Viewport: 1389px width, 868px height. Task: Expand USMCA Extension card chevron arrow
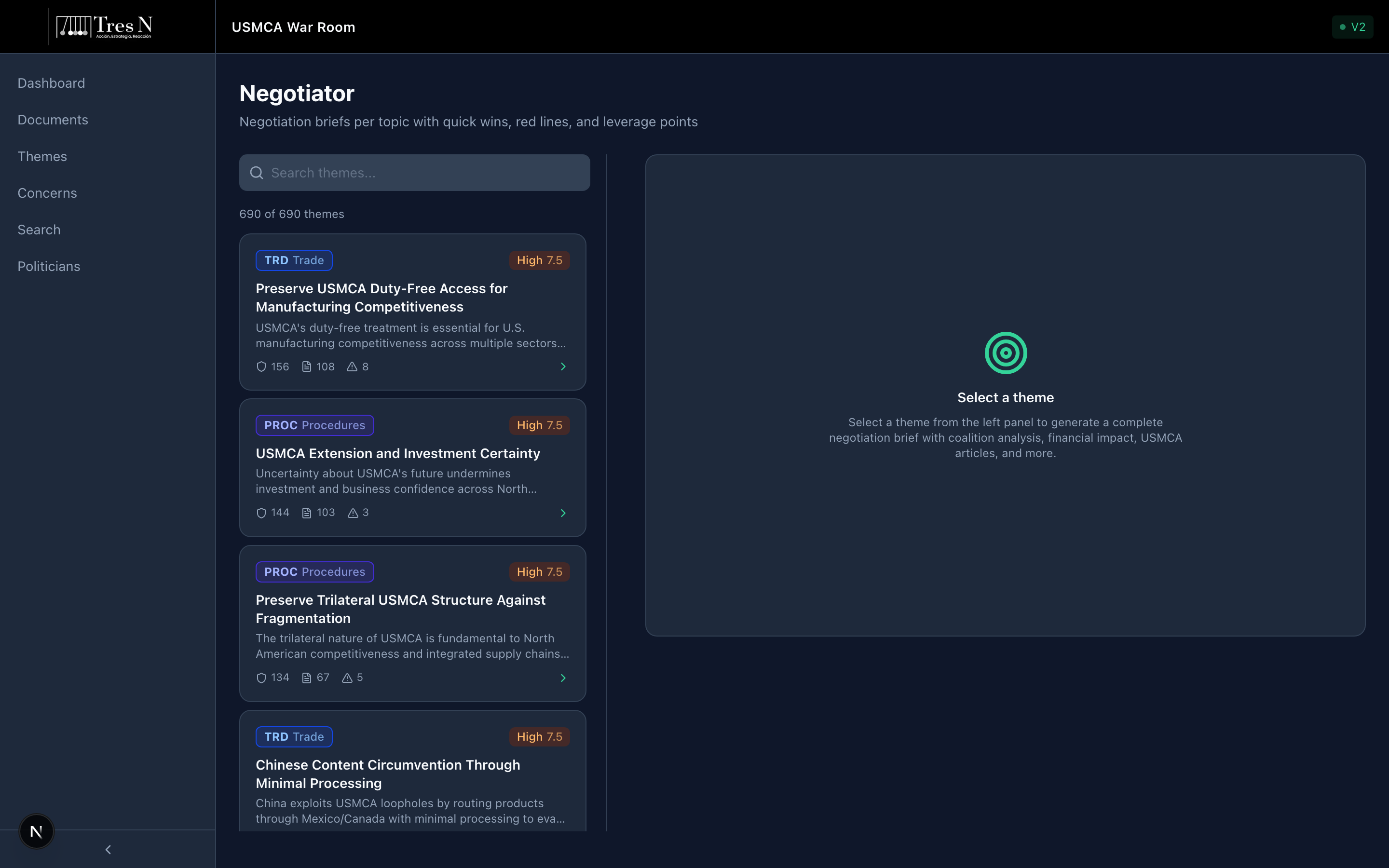[562, 513]
